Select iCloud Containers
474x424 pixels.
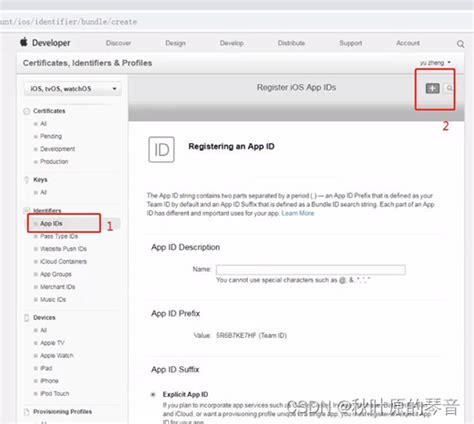point(63,262)
